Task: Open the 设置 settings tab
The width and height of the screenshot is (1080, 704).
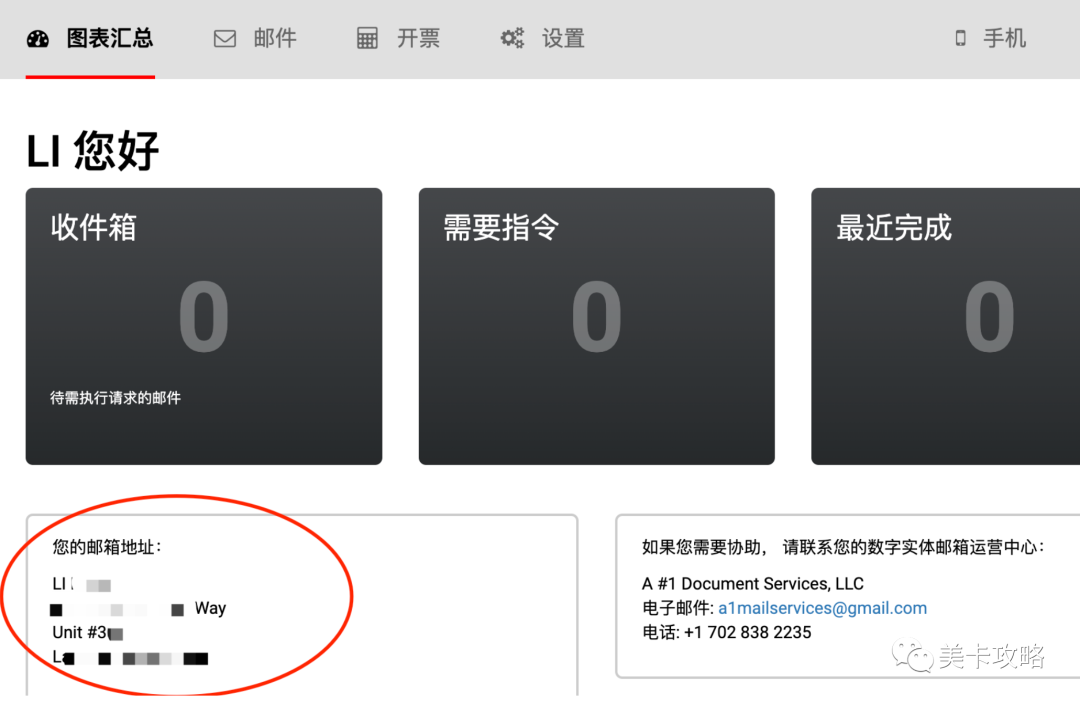Action: [563, 38]
